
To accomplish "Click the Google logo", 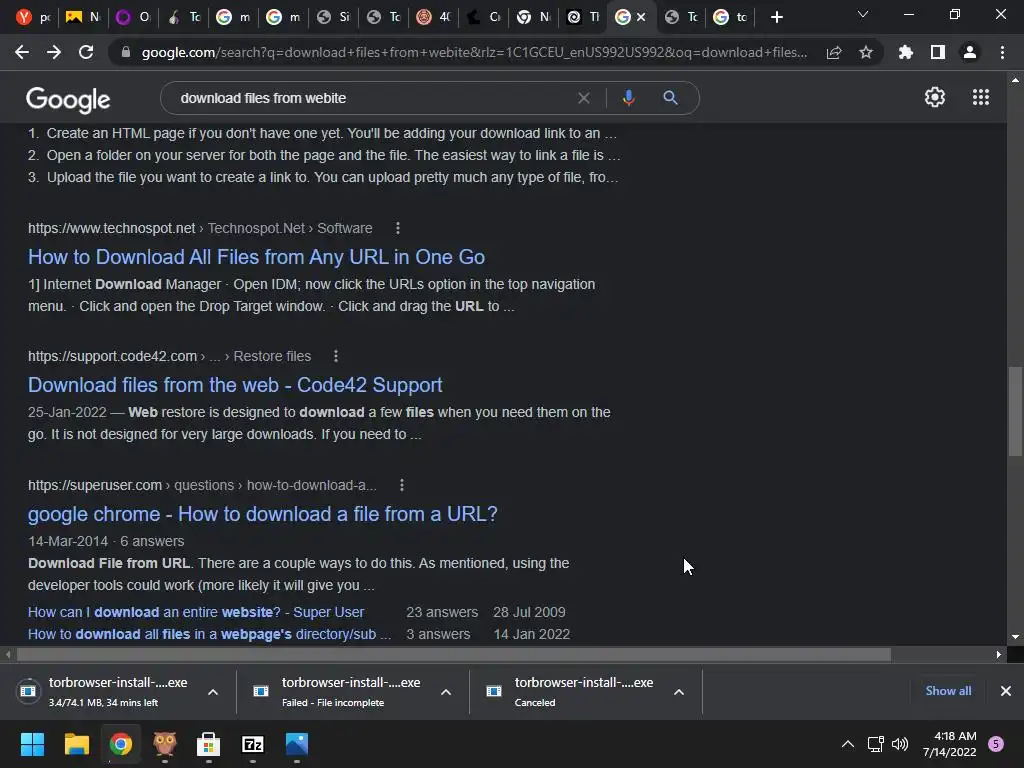I will pyautogui.click(x=68, y=99).
